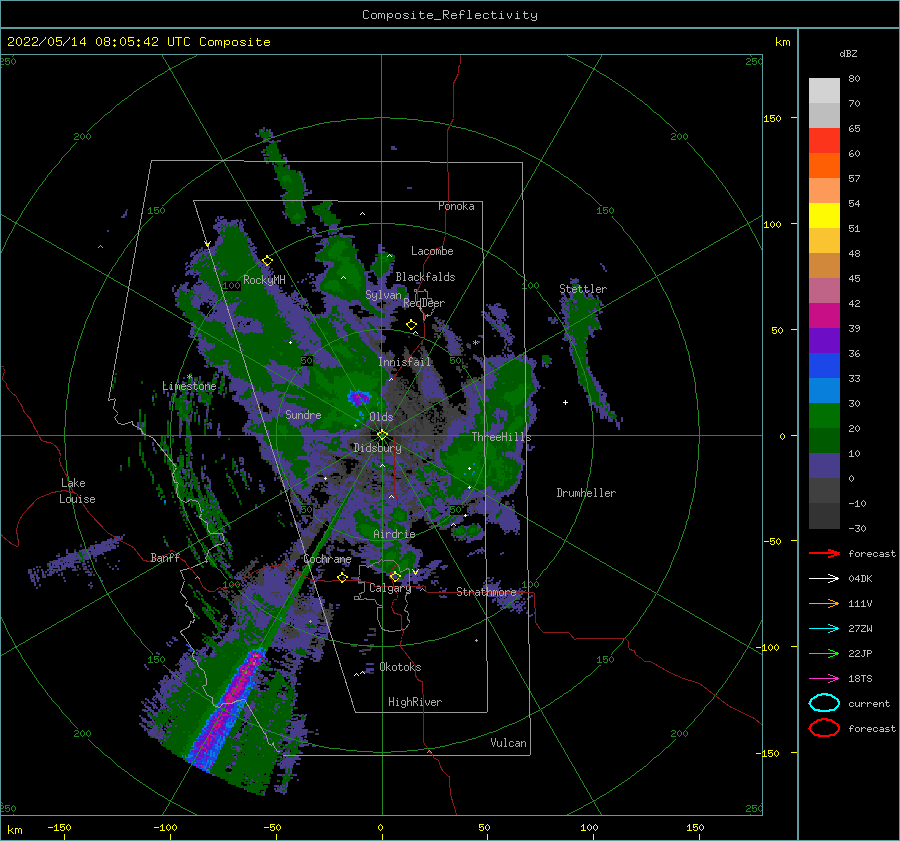900x841 pixels.
Task: Click the Ponoka city label
Action: pyautogui.click(x=456, y=206)
